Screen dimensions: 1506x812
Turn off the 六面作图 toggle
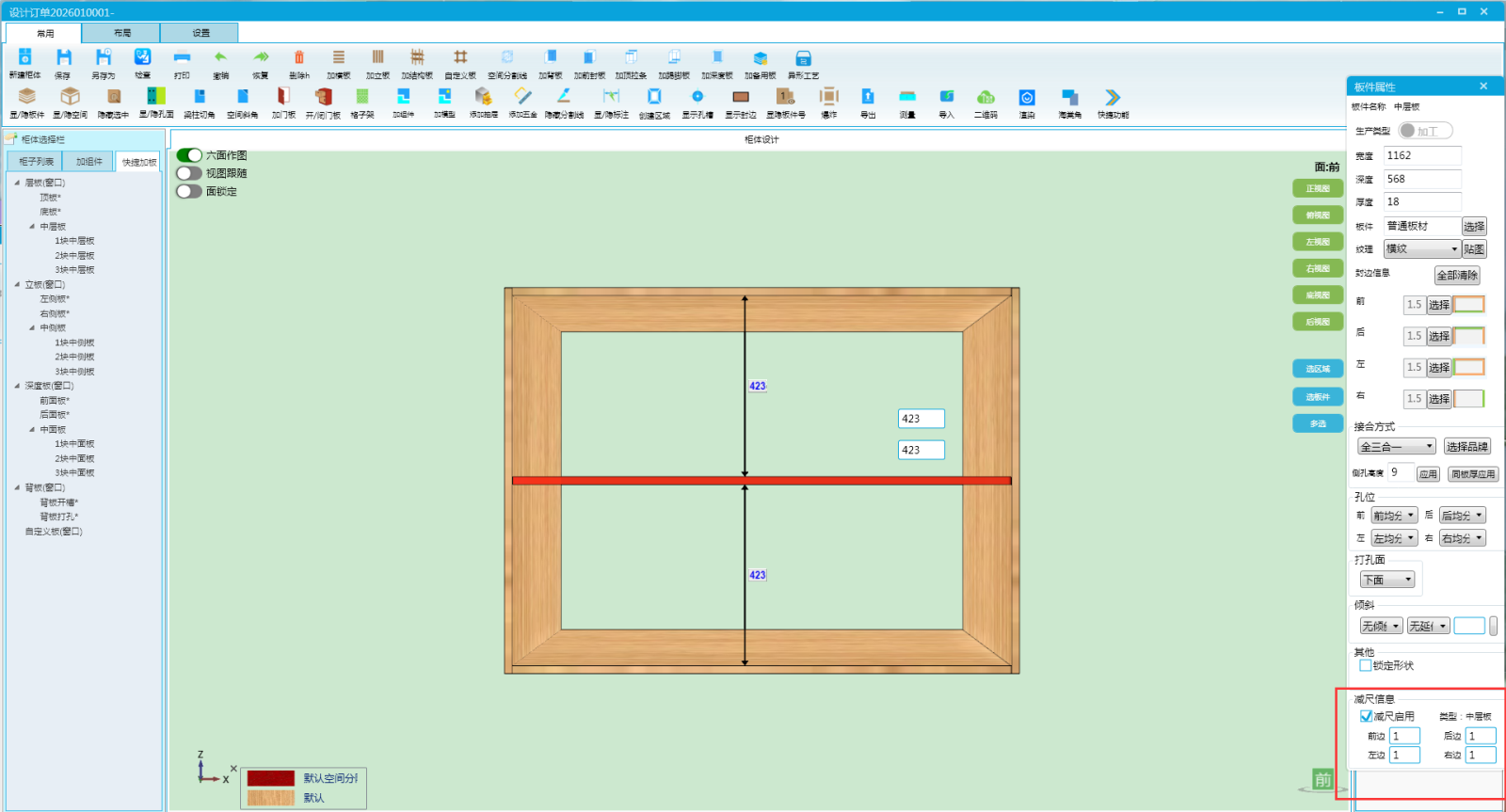point(189,155)
